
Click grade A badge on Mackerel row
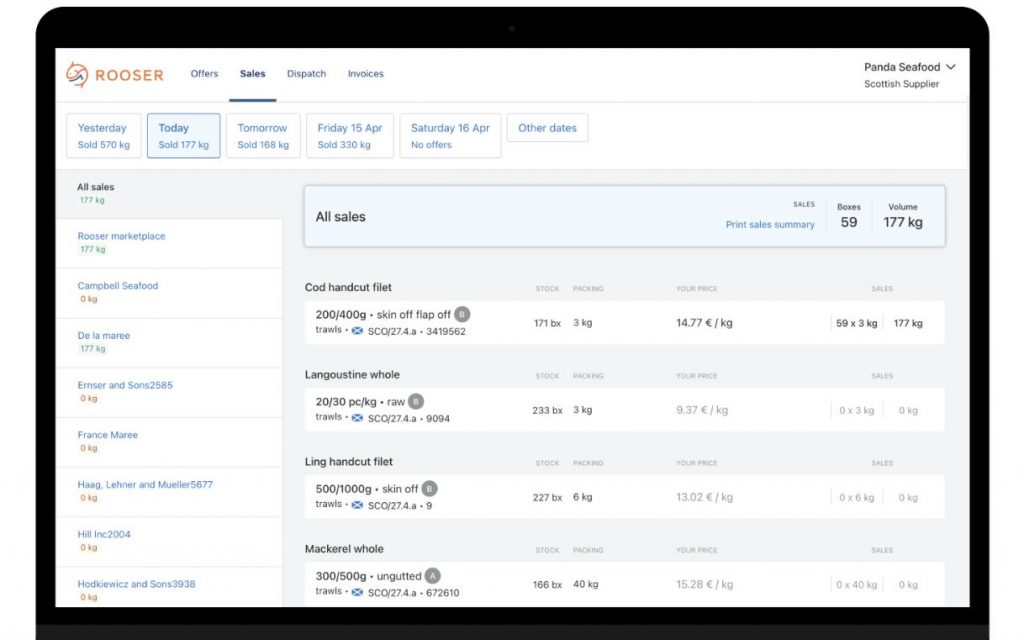coord(432,575)
